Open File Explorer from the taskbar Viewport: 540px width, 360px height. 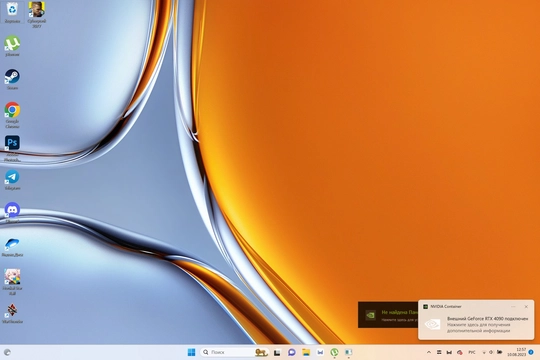coord(306,352)
